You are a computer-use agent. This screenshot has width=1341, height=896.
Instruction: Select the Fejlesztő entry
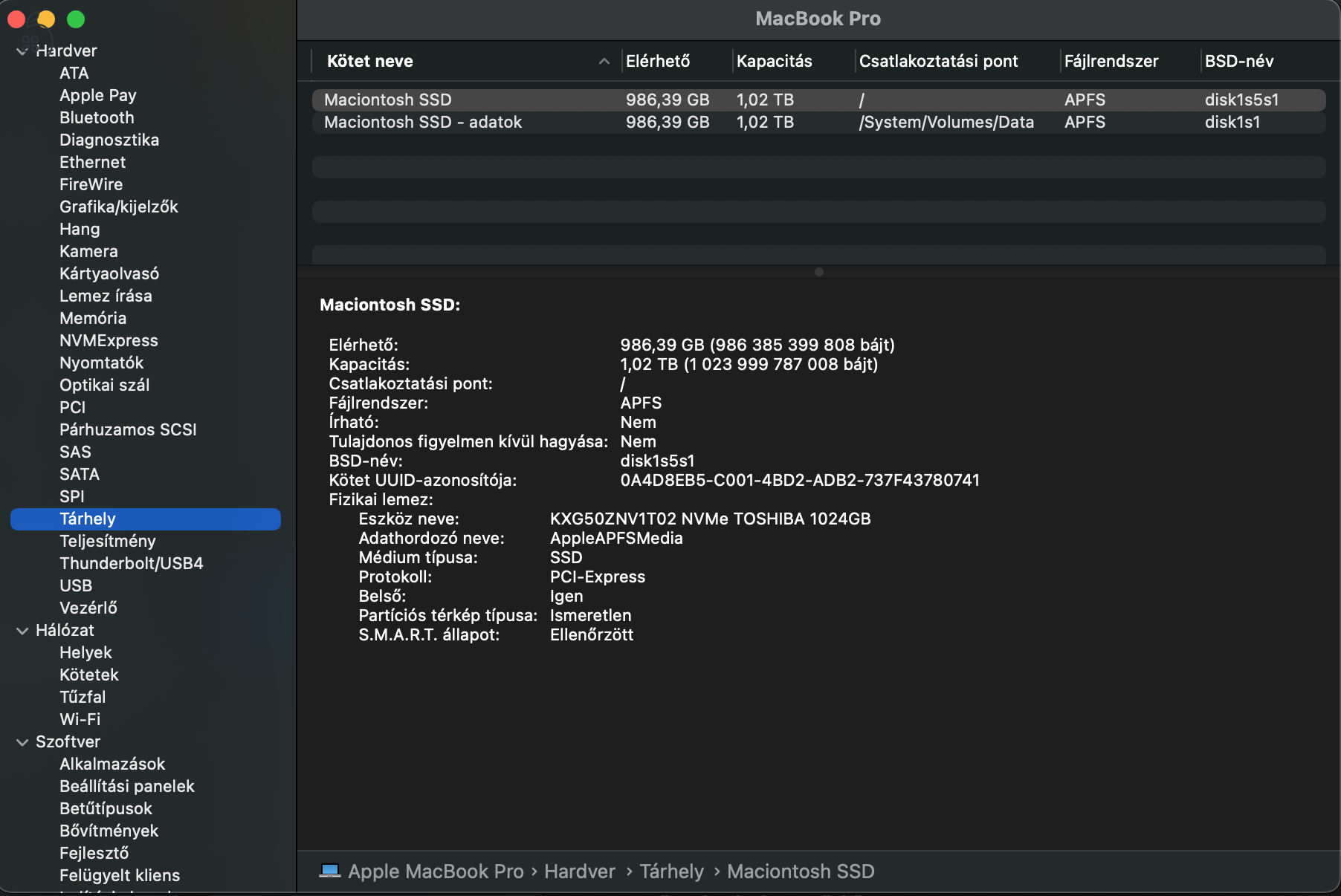(x=94, y=853)
